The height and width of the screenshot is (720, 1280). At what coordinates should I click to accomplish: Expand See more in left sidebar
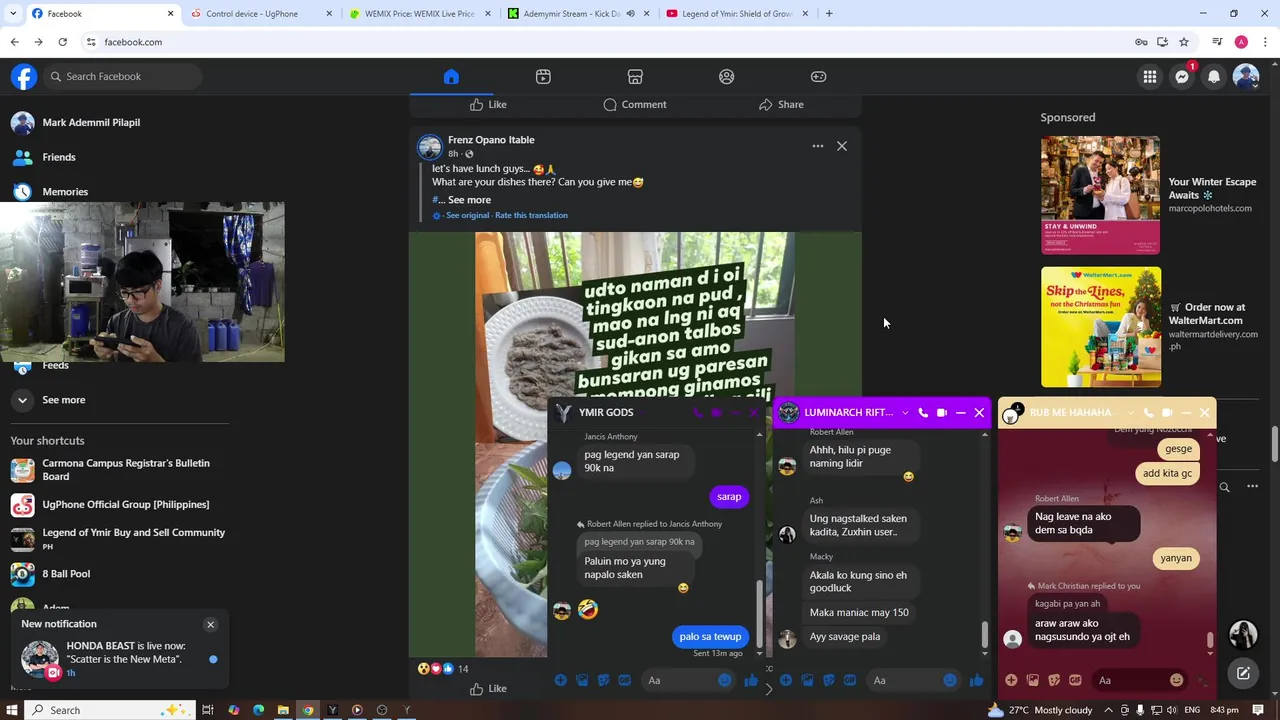coord(64,400)
